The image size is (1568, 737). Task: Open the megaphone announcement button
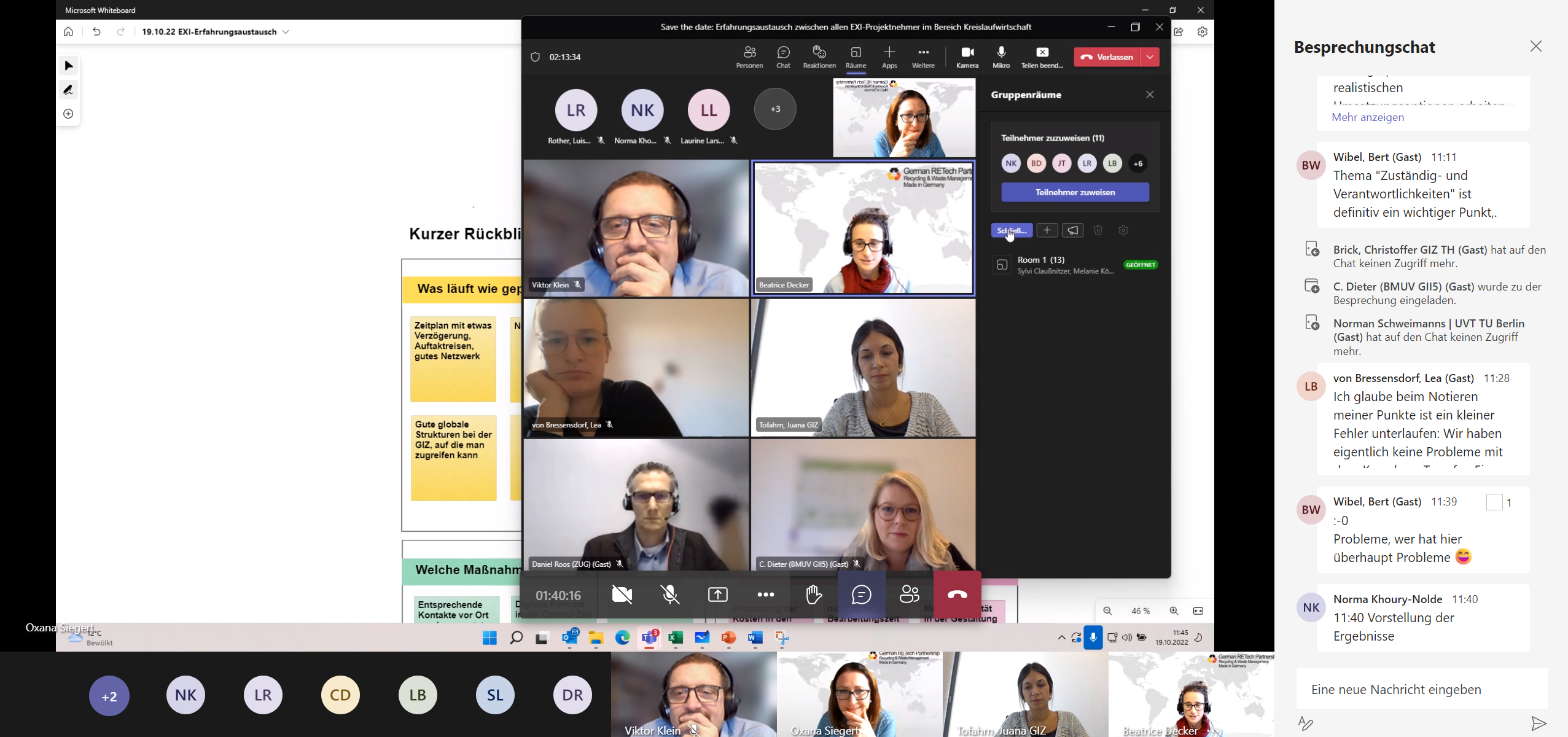(x=1073, y=230)
